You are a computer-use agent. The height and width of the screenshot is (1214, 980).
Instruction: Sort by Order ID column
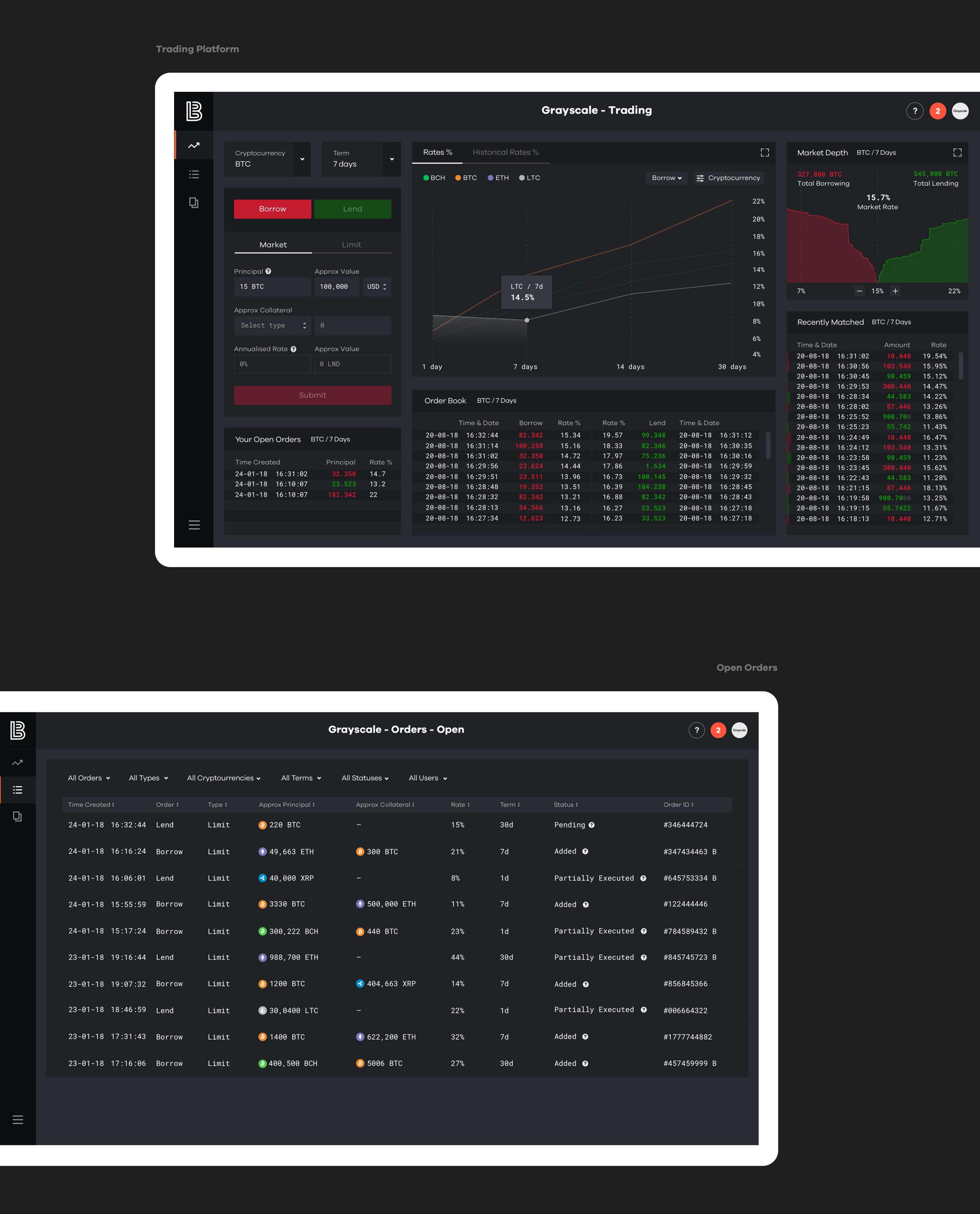coord(678,805)
